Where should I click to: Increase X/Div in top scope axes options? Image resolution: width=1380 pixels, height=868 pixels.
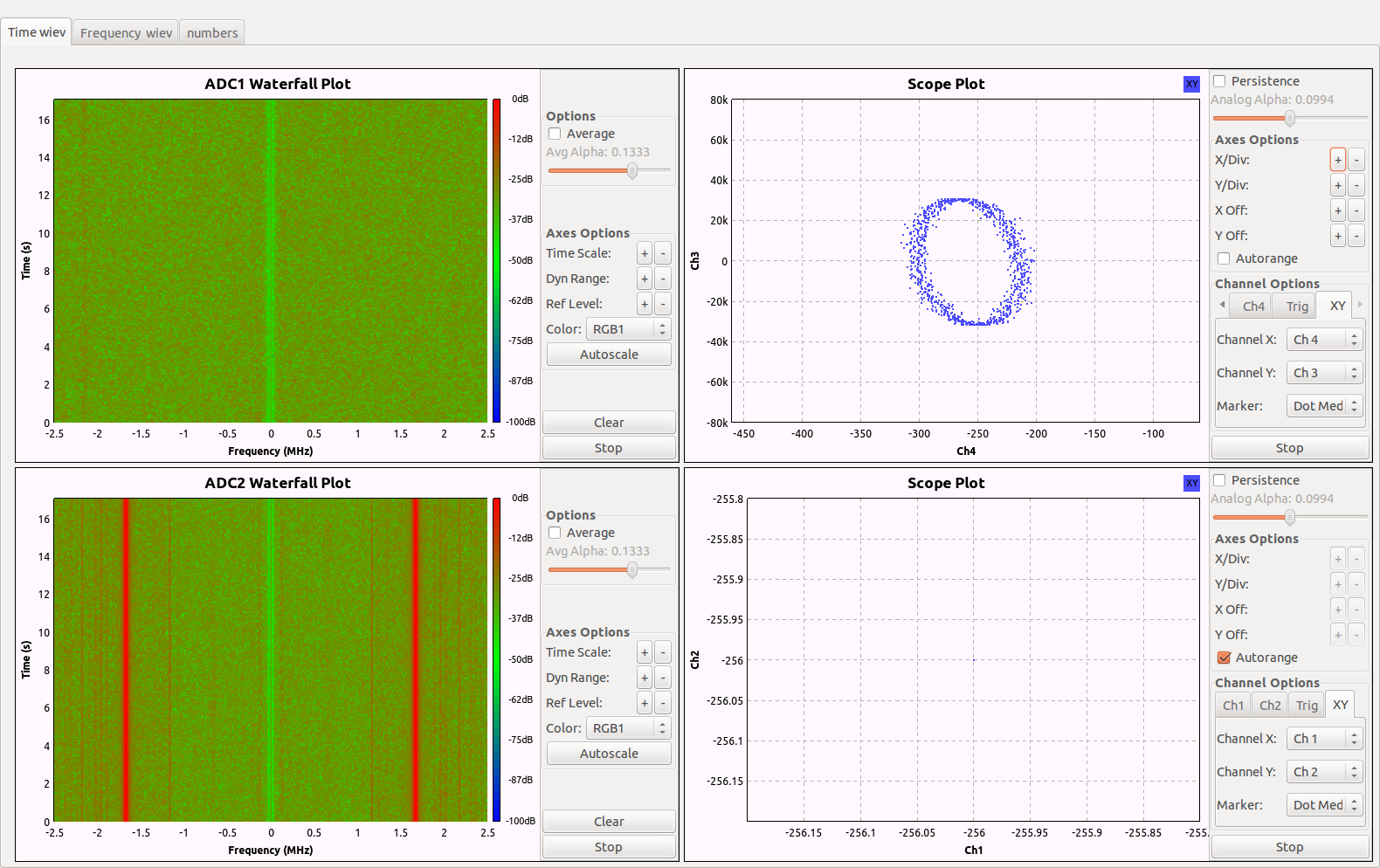(1337, 160)
